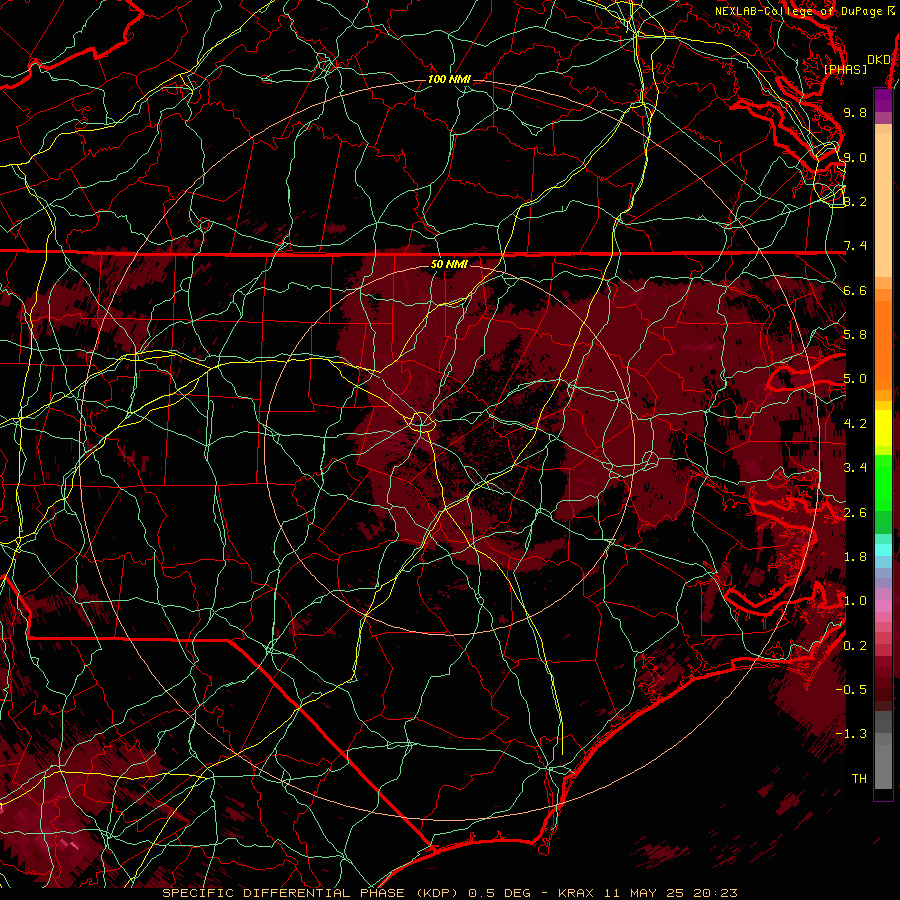
Task: Click the bright green segment of the color bar
Action: coord(883,482)
